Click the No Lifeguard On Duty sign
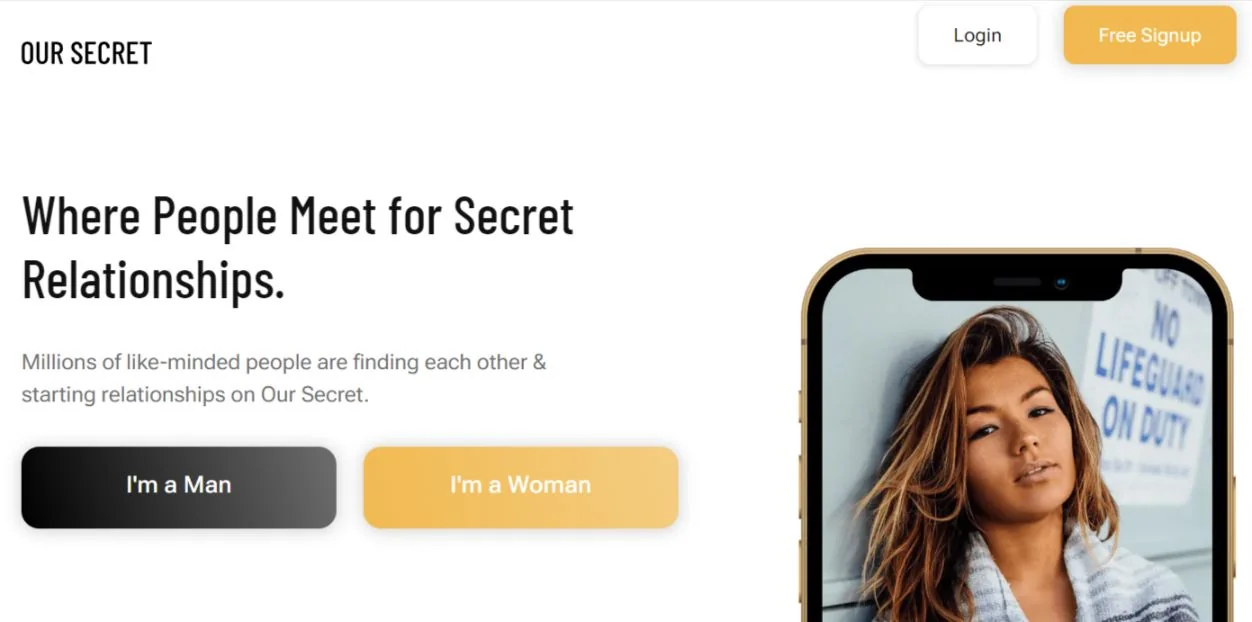The height and width of the screenshot is (622, 1252). tap(1150, 385)
